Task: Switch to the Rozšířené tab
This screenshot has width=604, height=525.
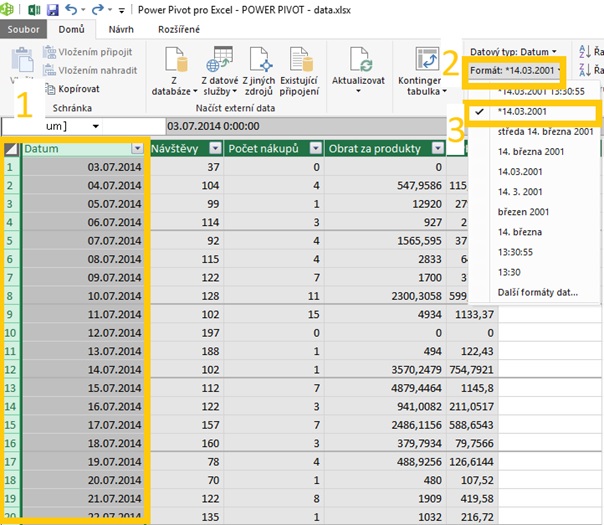Action: (x=179, y=29)
